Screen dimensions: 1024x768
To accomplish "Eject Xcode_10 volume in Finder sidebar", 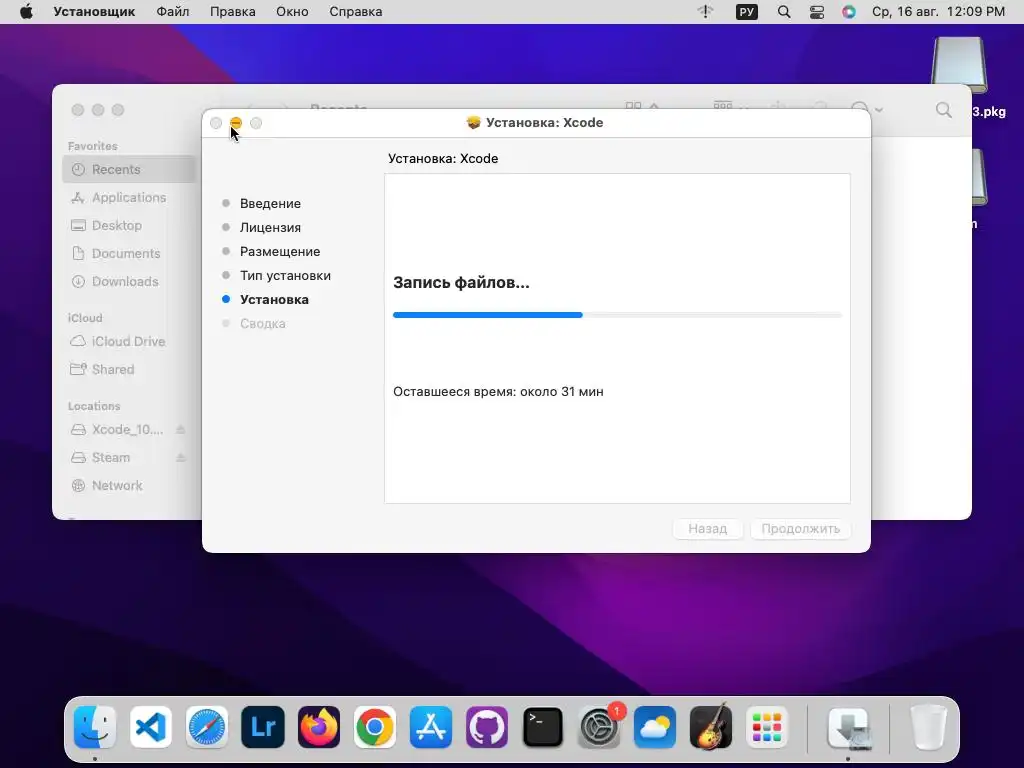I will click(x=181, y=430).
